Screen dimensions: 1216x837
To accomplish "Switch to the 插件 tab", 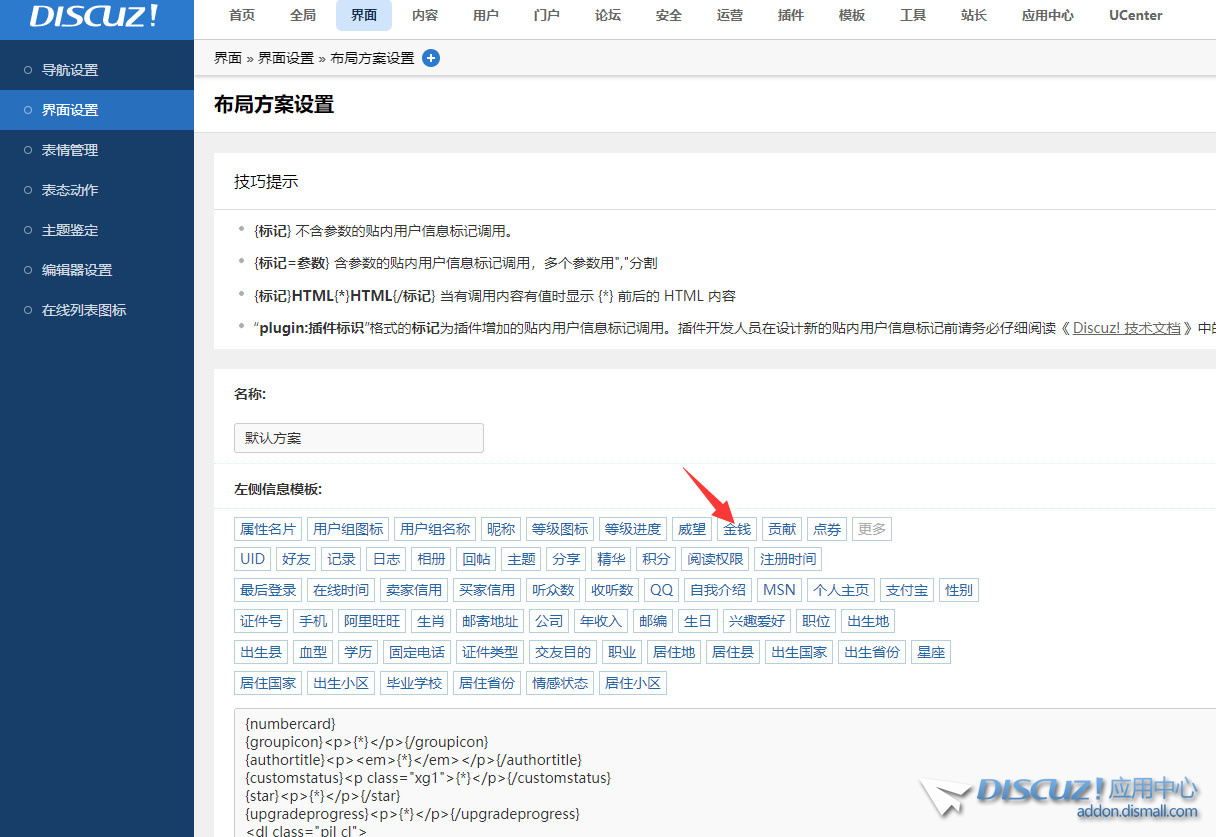I will (x=790, y=15).
